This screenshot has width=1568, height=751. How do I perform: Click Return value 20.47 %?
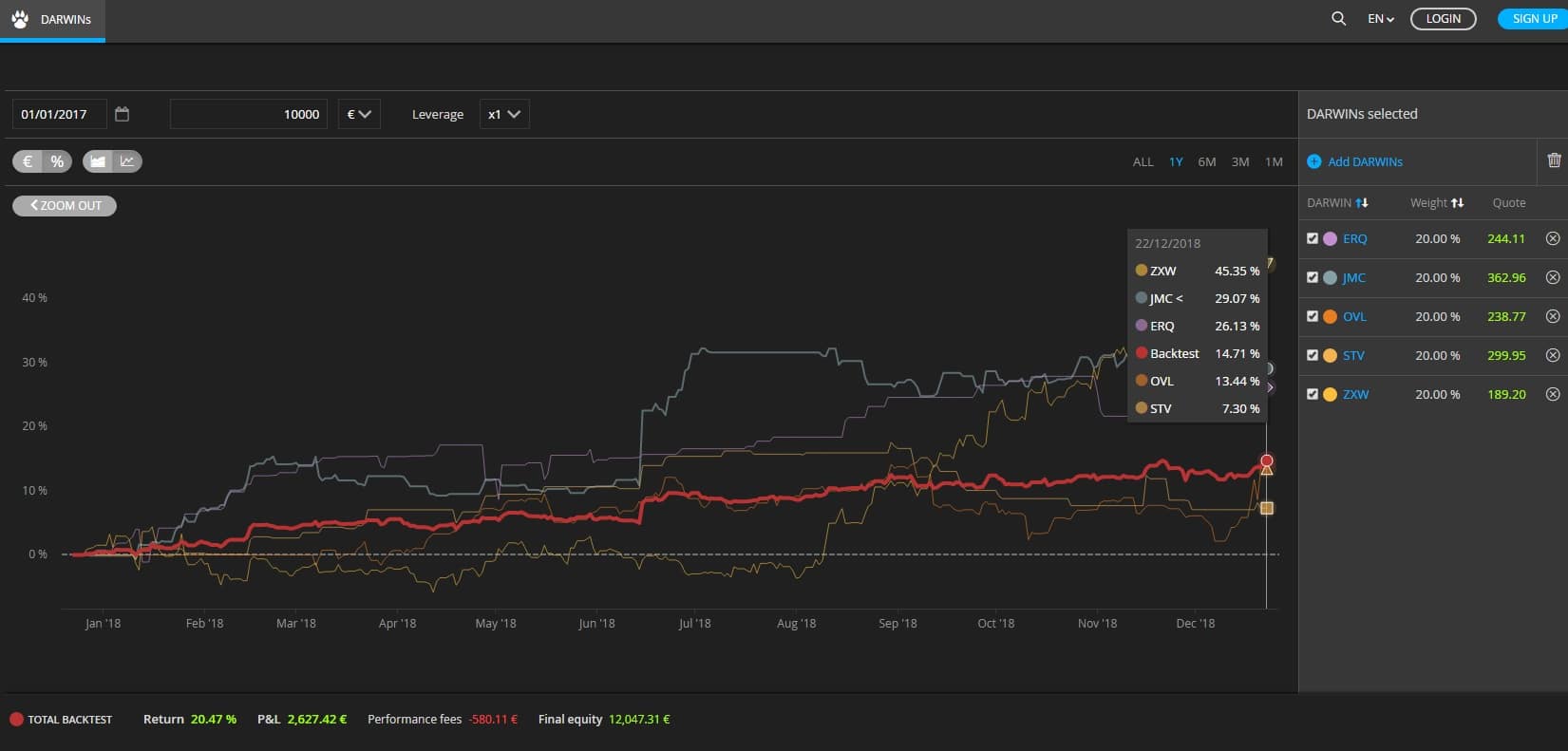point(214,719)
